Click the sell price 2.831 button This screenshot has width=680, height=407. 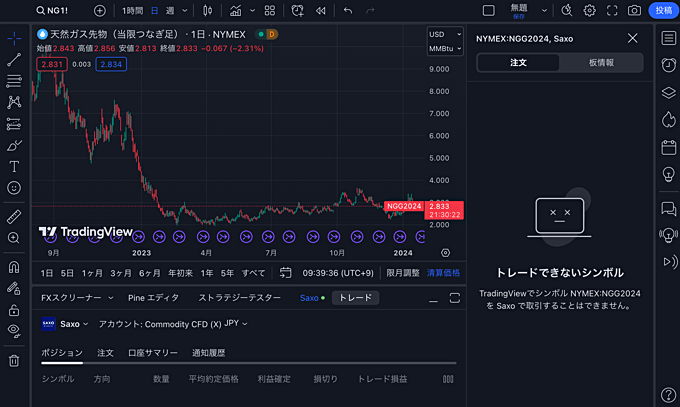coord(52,64)
